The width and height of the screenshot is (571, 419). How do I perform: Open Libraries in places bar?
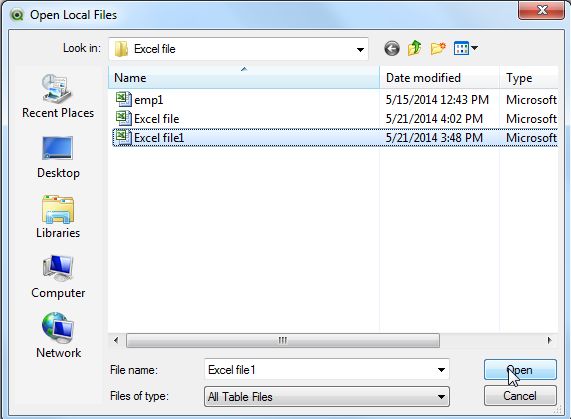[58, 217]
